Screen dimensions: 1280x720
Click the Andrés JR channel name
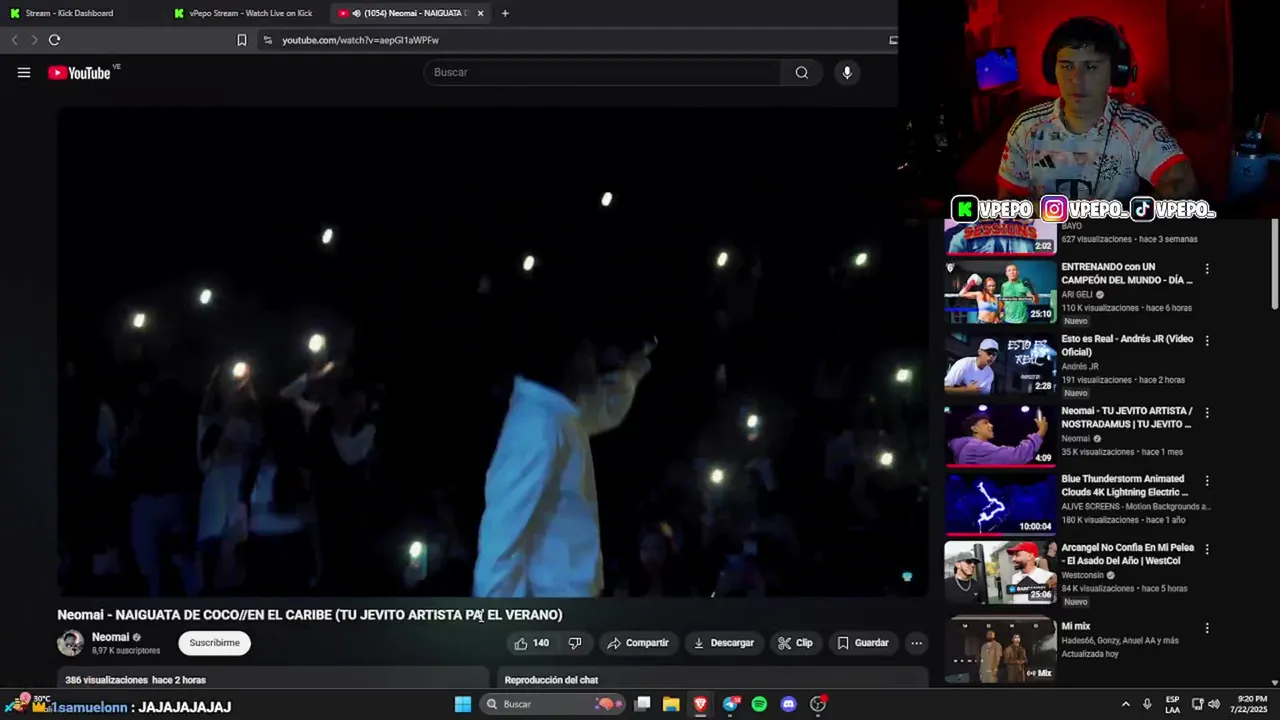1080,366
